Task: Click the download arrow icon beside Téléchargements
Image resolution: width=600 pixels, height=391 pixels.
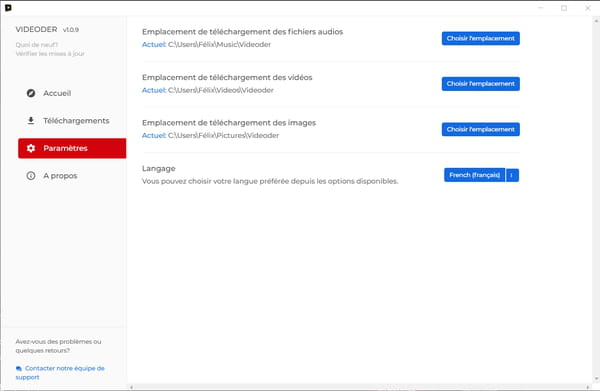Action: coord(31,121)
